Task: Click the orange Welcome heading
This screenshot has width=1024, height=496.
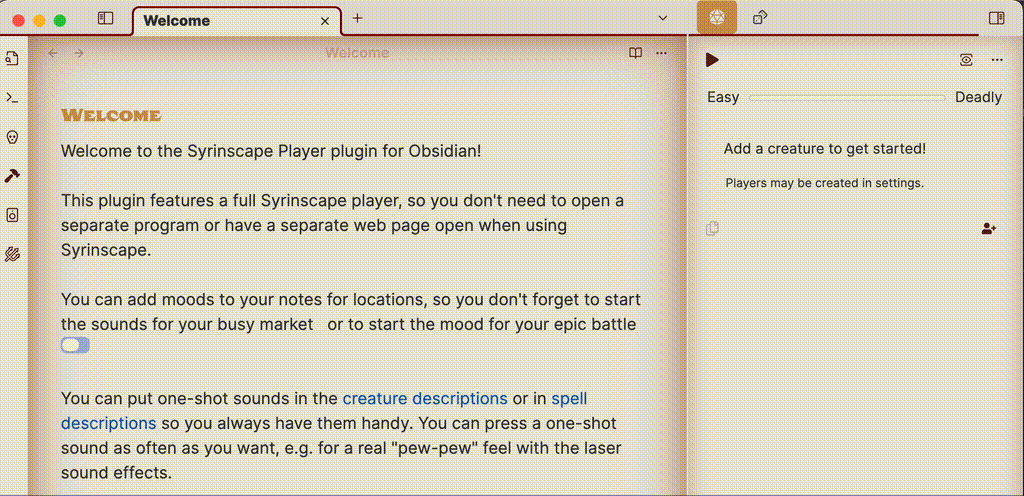Action: click(111, 116)
